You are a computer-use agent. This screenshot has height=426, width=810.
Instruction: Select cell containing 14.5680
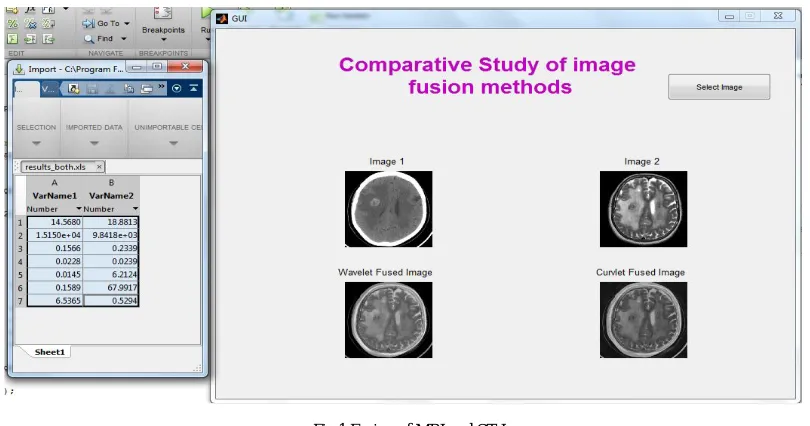pyautogui.click(x=55, y=222)
